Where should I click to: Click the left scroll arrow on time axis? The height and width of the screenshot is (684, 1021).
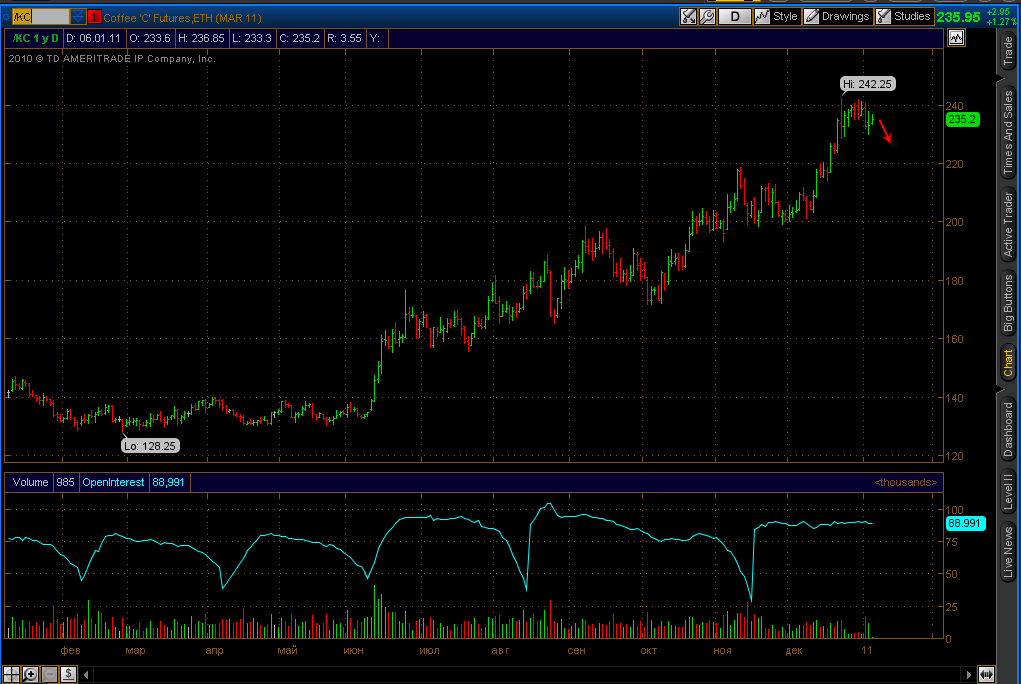coord(86,674)
